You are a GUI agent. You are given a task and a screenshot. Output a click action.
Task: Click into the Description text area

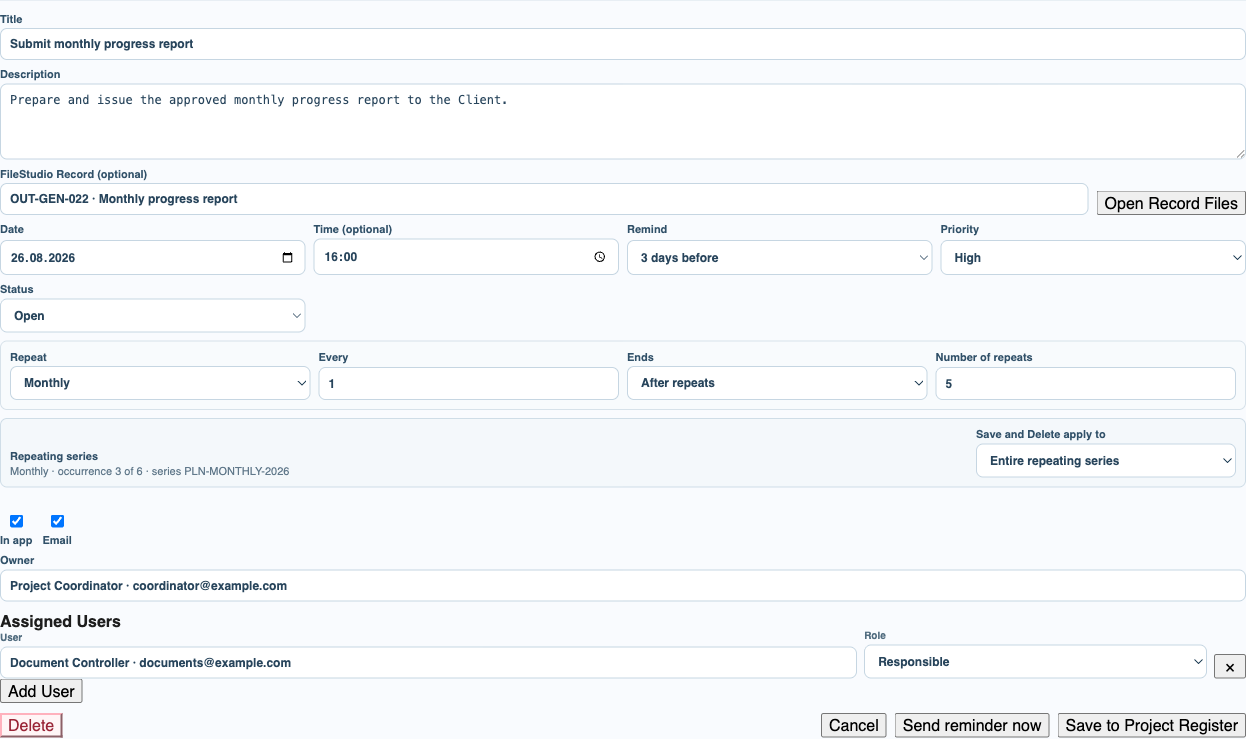[623, 121]
